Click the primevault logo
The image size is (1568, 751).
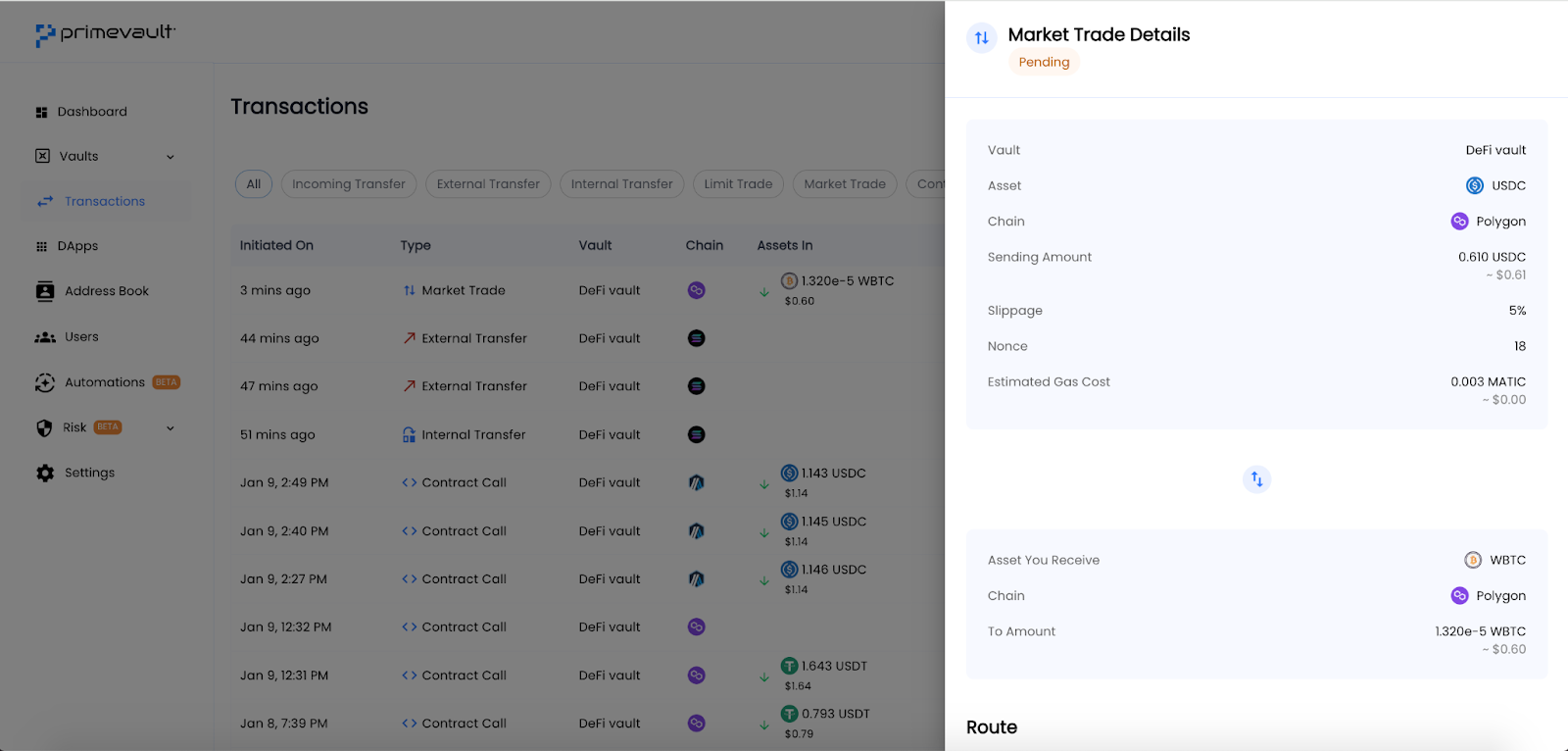pos(106,34)
